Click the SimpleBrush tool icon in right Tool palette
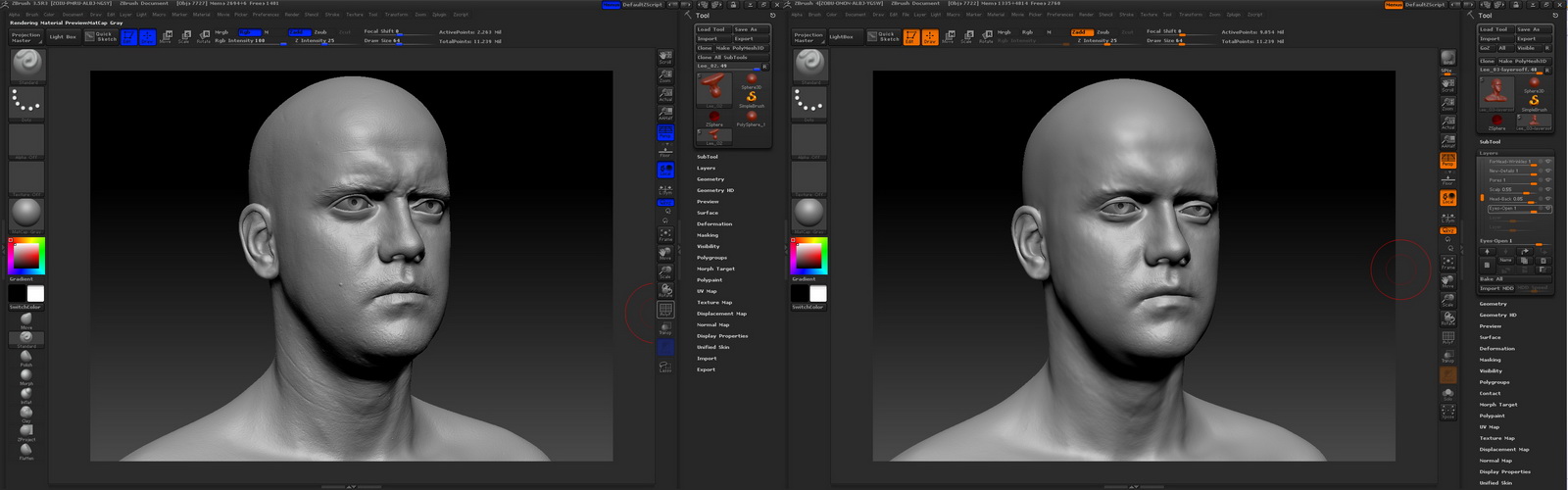Viewport: 1568px width, 490px height. [1534, 102]
